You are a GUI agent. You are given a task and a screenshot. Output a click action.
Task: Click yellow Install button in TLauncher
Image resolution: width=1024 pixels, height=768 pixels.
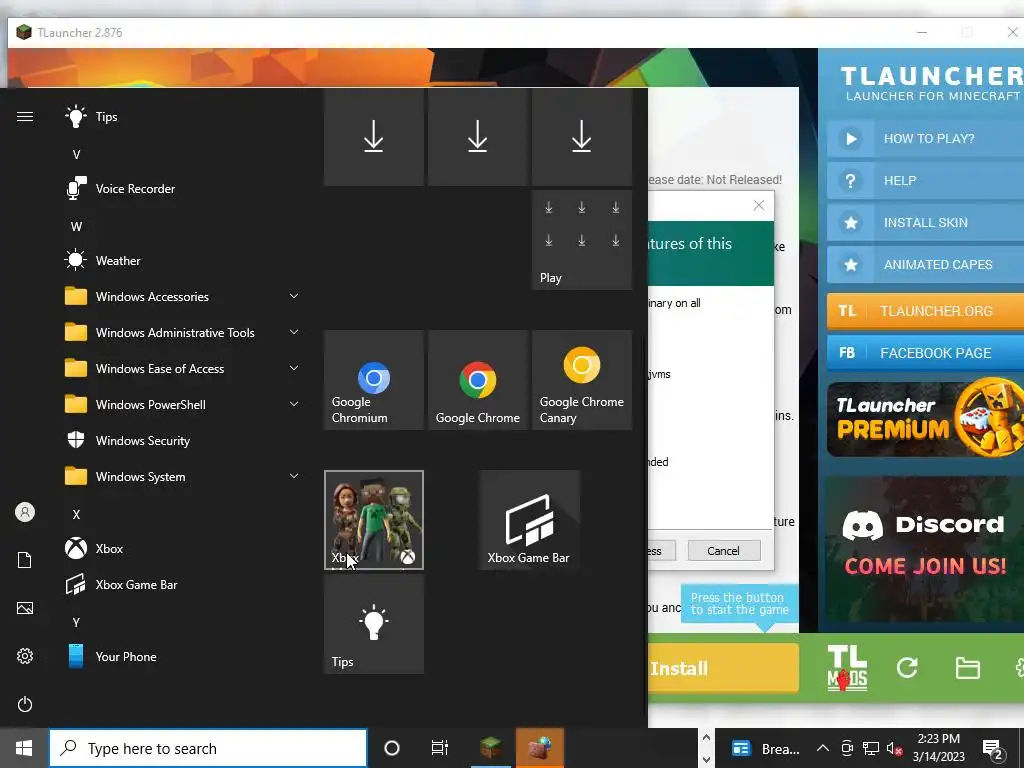(x=723, y=668)
